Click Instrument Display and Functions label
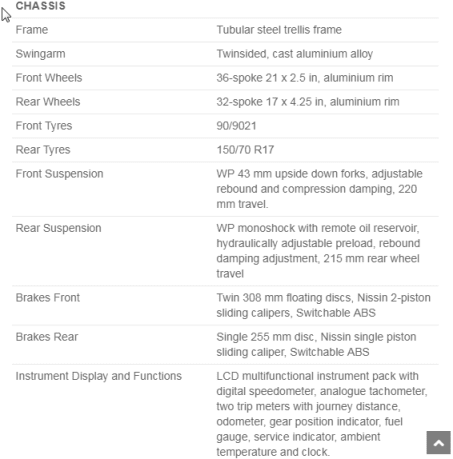 (x=99, y=376)
